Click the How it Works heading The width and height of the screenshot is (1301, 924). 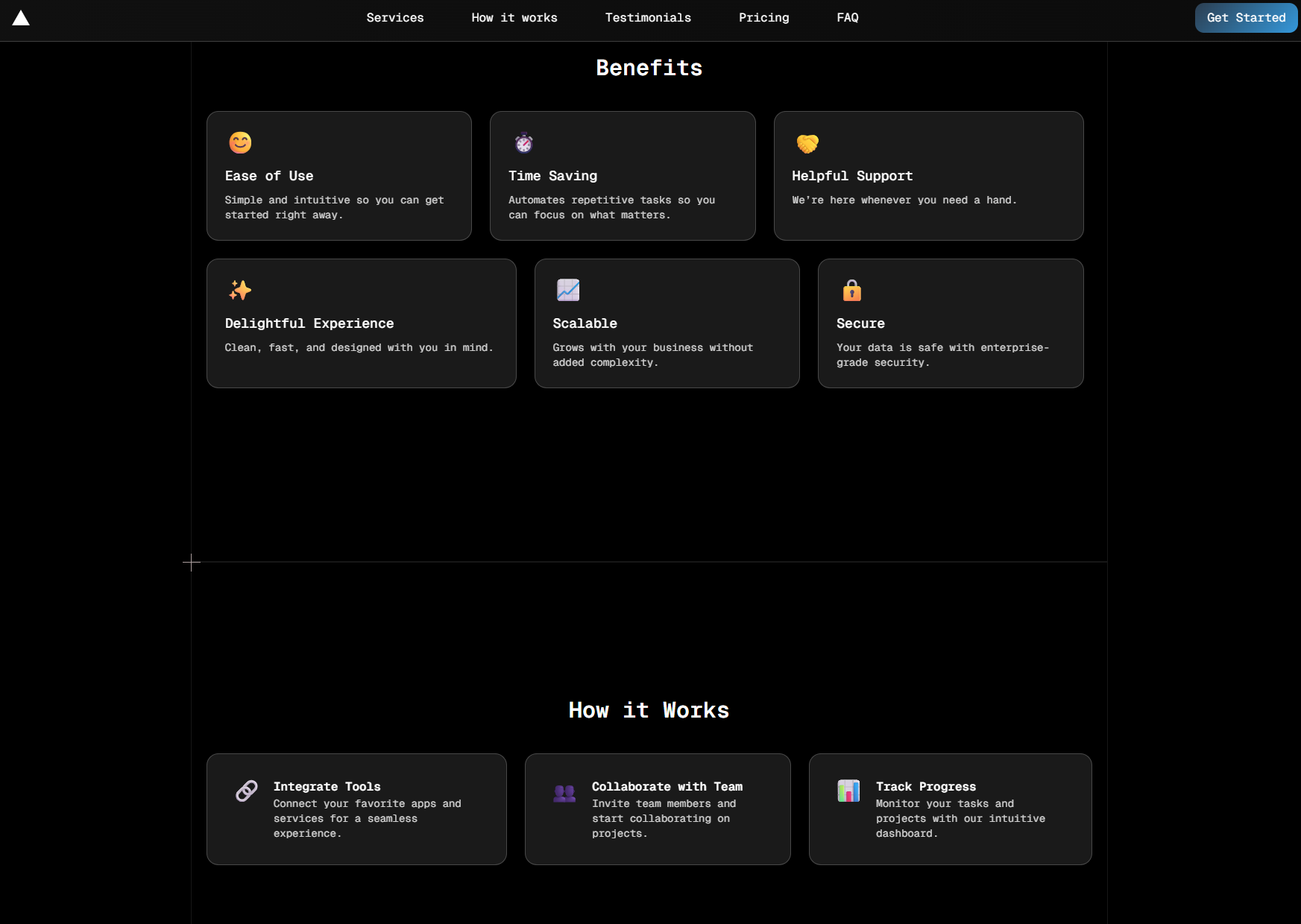(x=649, y=710)
